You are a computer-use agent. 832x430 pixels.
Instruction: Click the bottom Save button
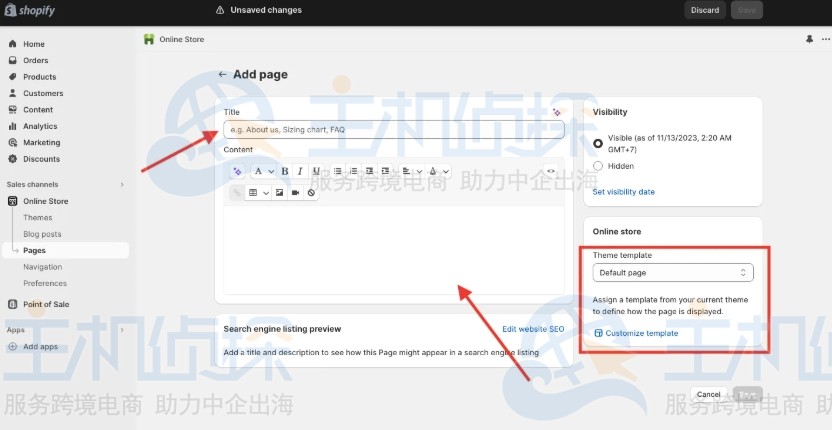747,394
